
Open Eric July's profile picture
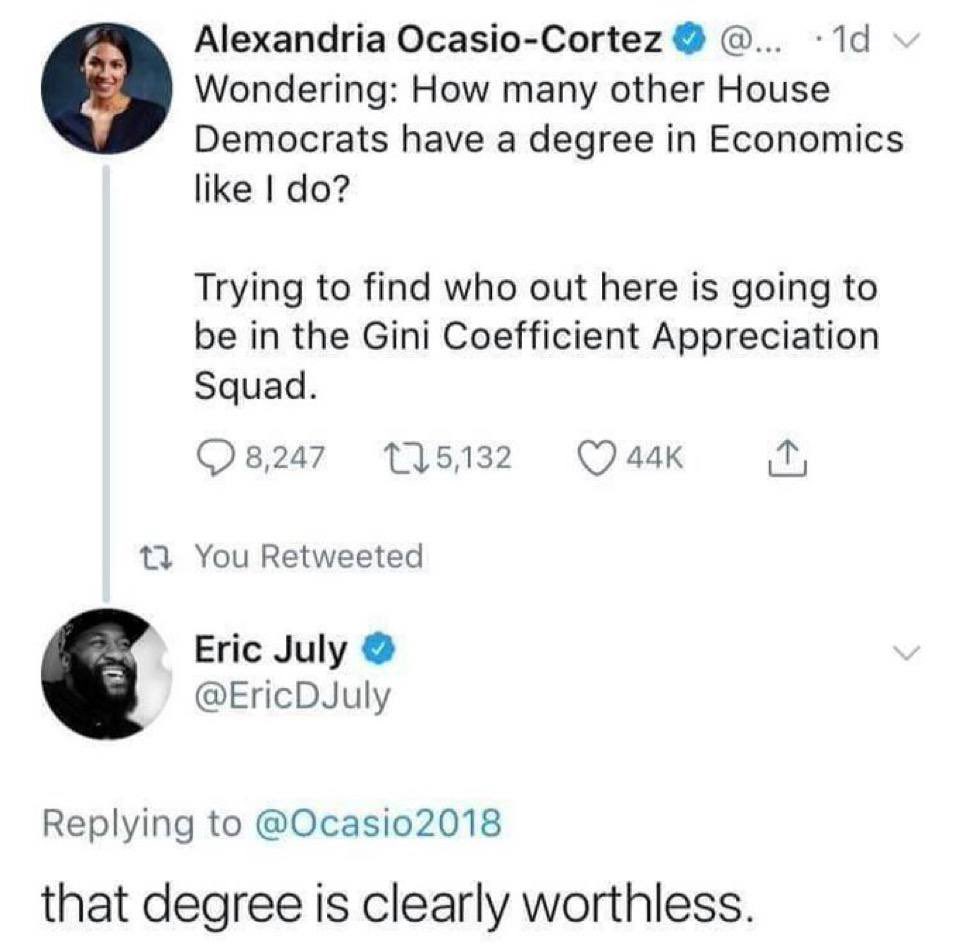[105, 673]
